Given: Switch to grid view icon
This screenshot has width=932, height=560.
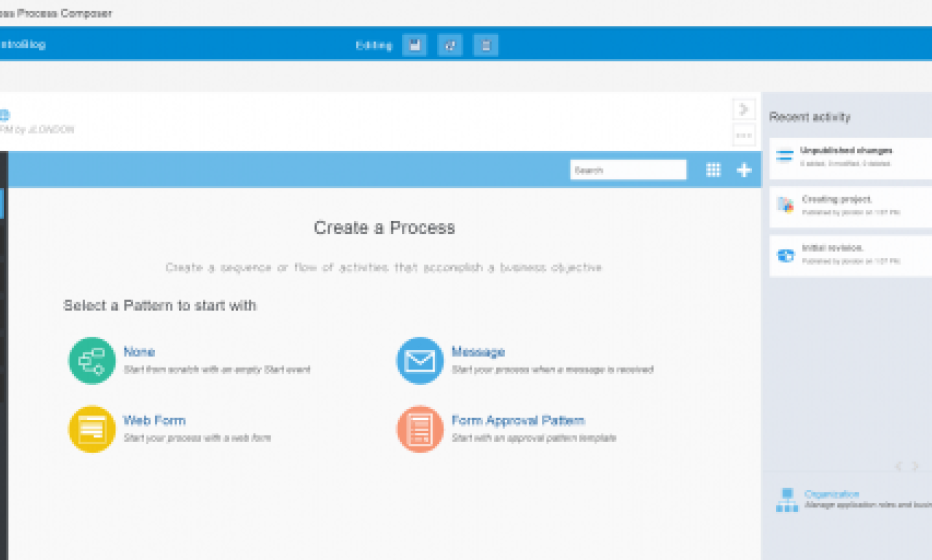Looking at the screenshot, I should 713,170.
